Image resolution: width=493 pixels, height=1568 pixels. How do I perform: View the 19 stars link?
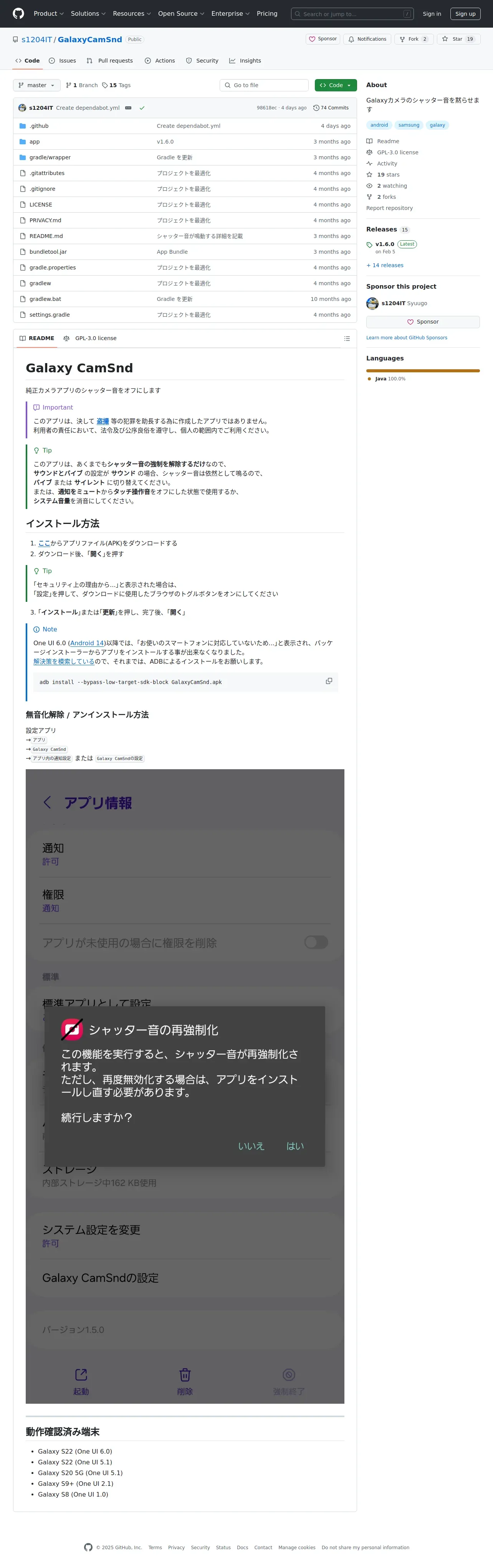pos(383,175)
